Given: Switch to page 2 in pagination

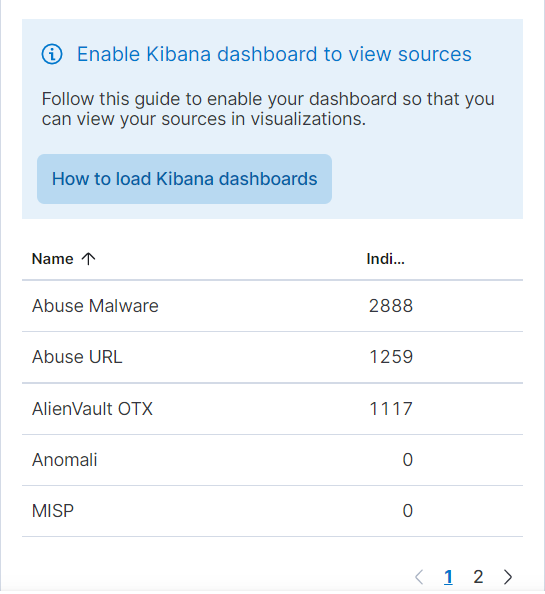Looking at the screenshot, I should (478, 577).
